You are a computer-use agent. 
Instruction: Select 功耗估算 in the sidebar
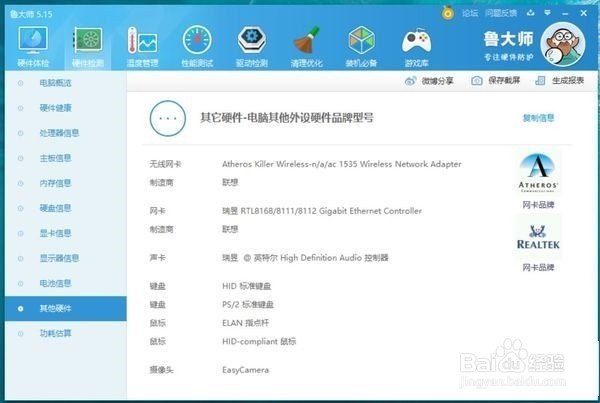point(66,334)
